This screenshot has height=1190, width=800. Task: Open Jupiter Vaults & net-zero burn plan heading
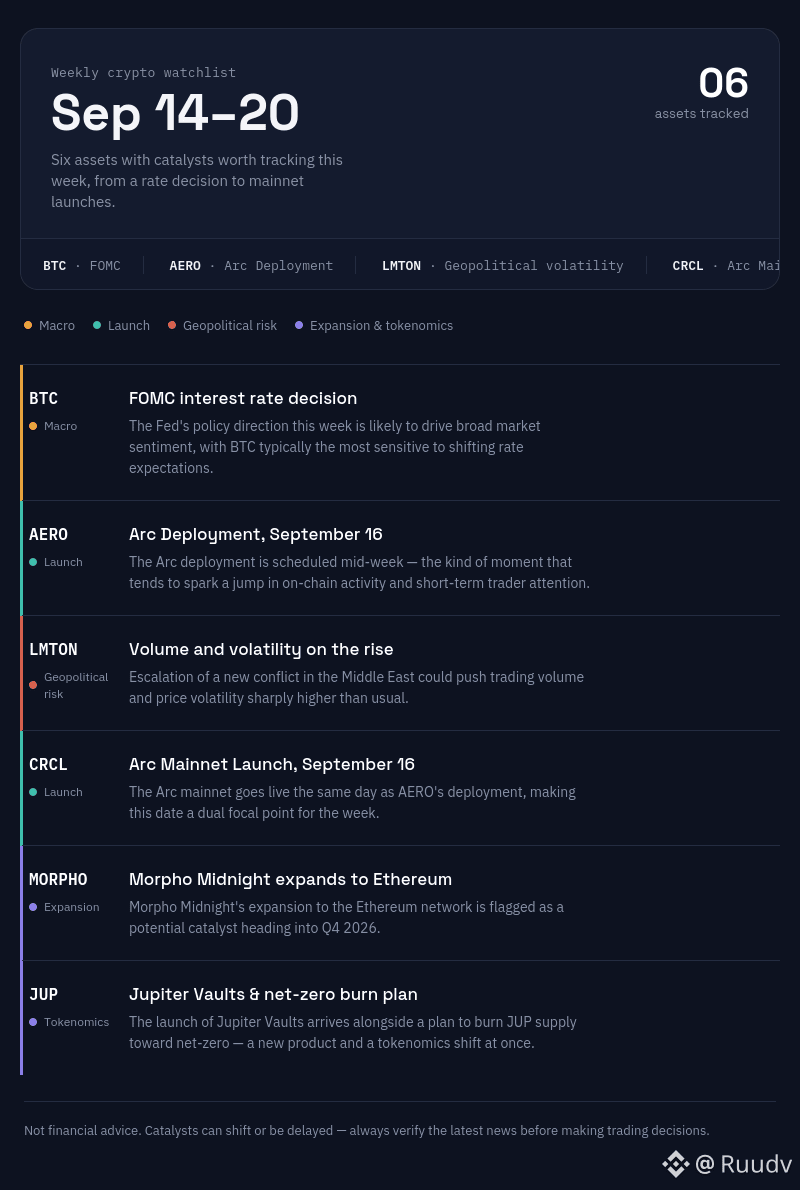(273, 994)
